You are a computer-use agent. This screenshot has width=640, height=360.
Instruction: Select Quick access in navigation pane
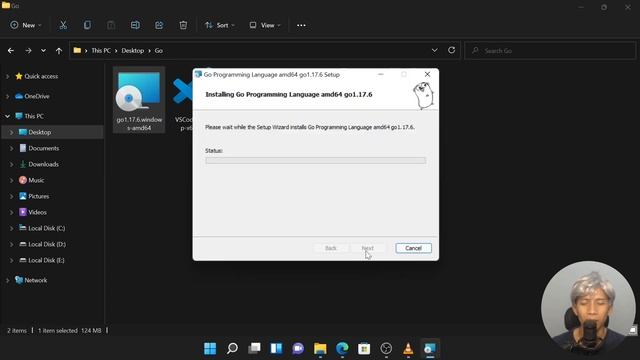click(41, 76)
